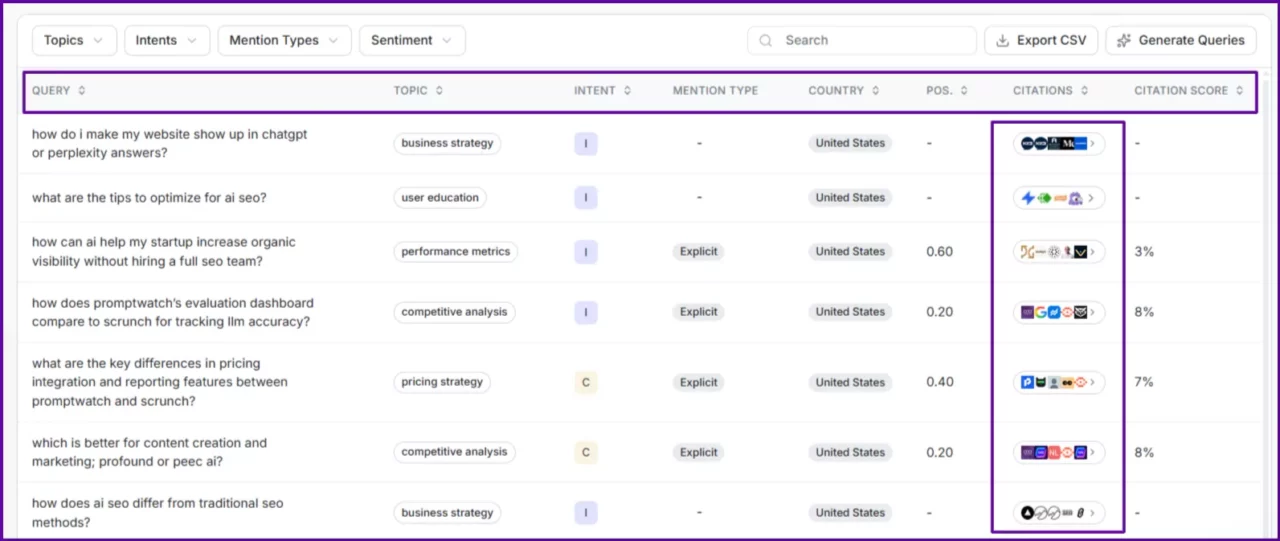
Task: Sort by the COUNTRY column header
Action: pos(844,90)
